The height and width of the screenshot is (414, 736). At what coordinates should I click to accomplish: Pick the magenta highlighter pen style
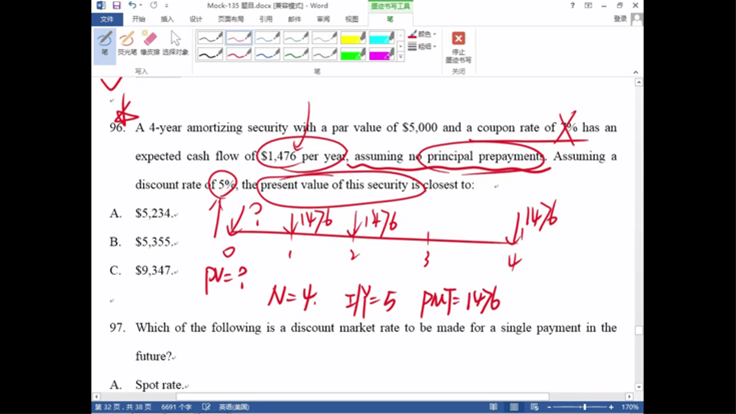[x=382, y=54]
